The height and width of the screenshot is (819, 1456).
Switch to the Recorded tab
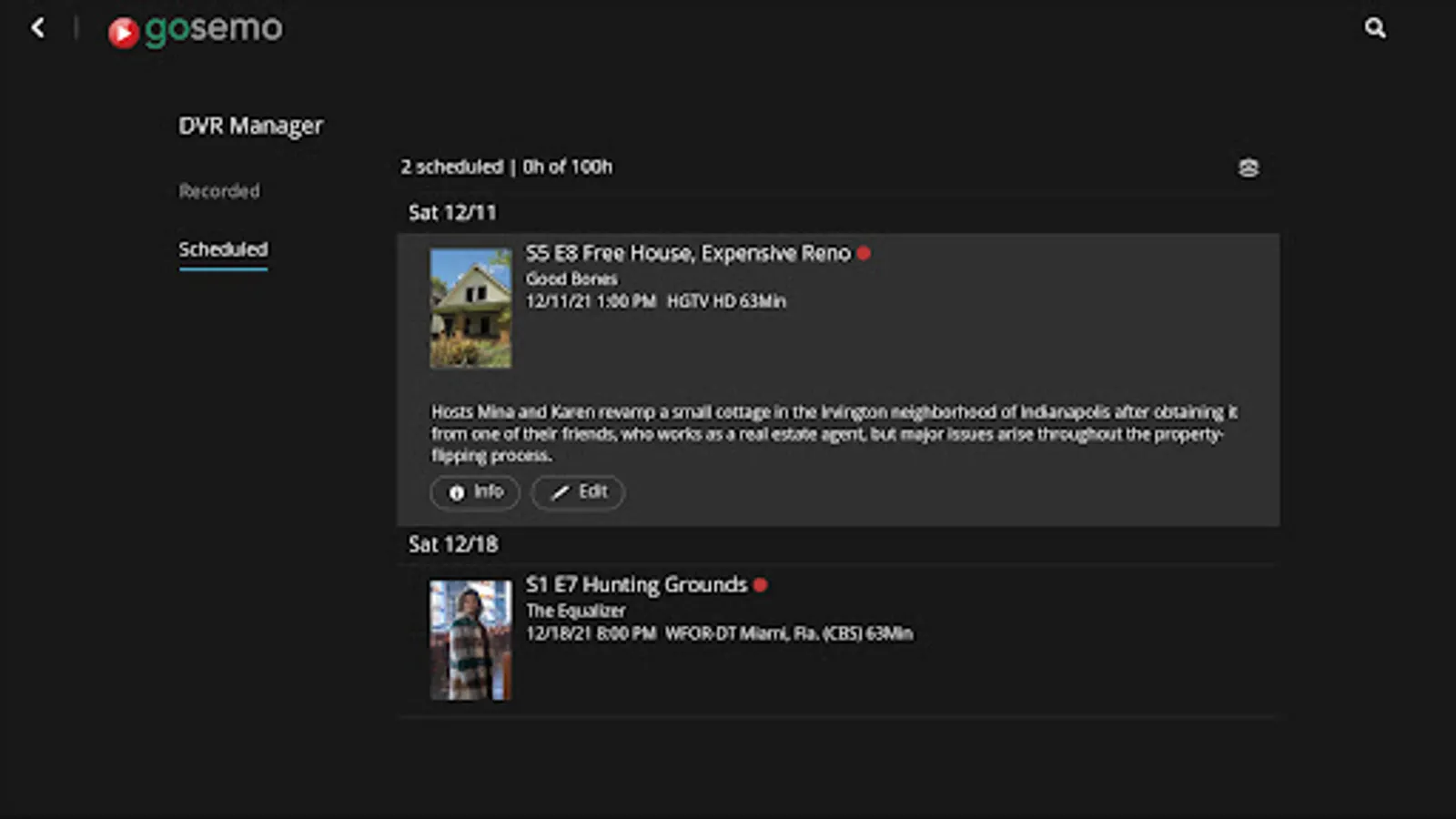click(219, 191)
